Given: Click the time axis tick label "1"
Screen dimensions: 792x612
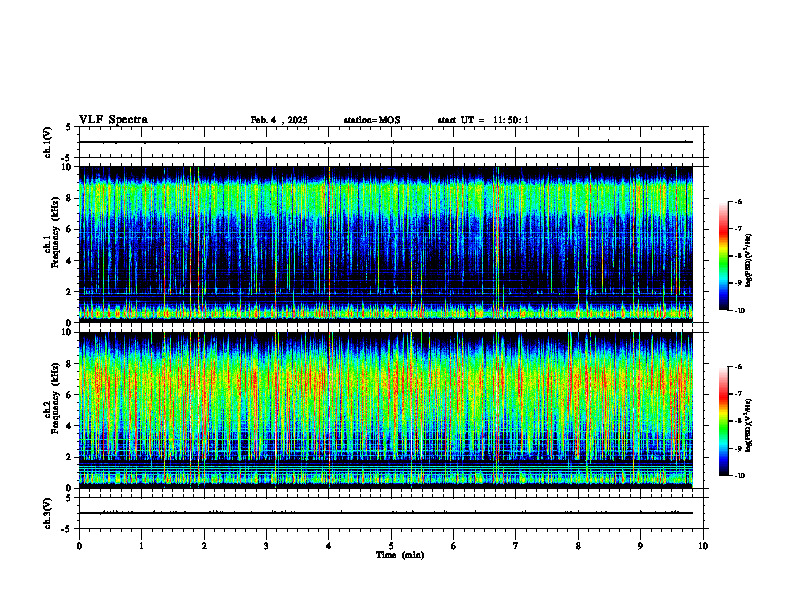Looking at the screenshot, I should pyautogui.click(x=141, y=546).
